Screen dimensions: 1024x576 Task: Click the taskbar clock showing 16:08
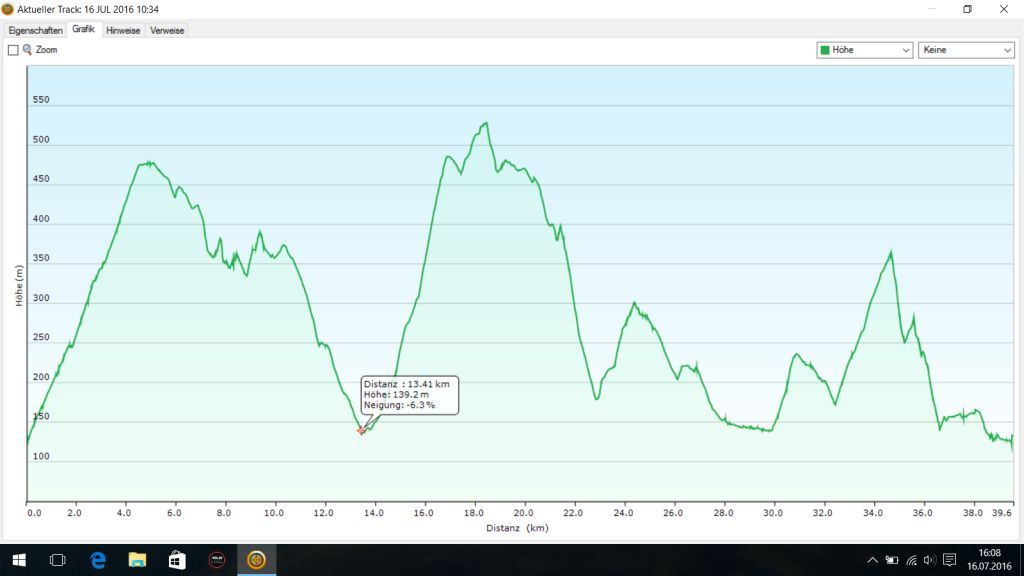click(x=989, y=560)
